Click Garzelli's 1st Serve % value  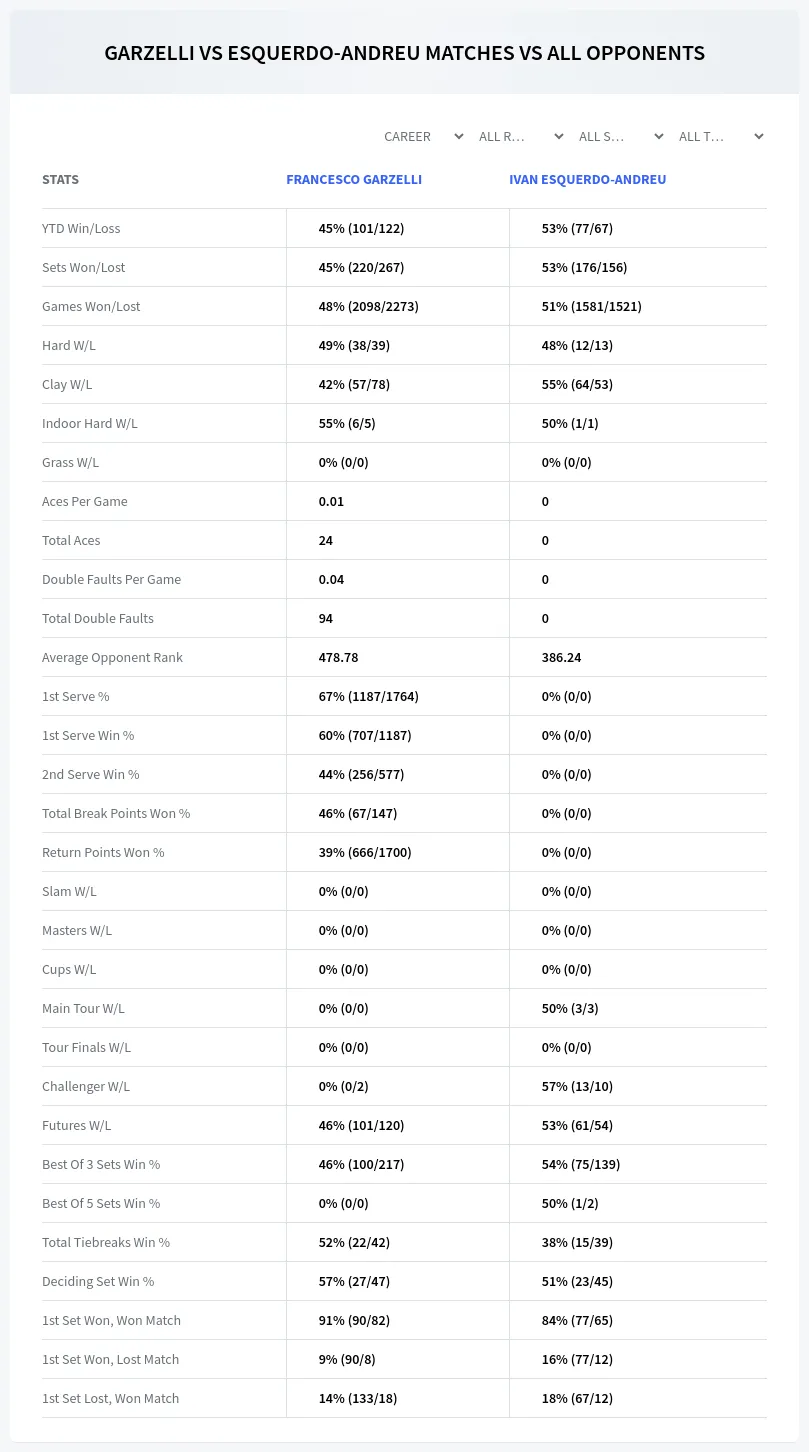pyautogui.click(x=369, y=696)
